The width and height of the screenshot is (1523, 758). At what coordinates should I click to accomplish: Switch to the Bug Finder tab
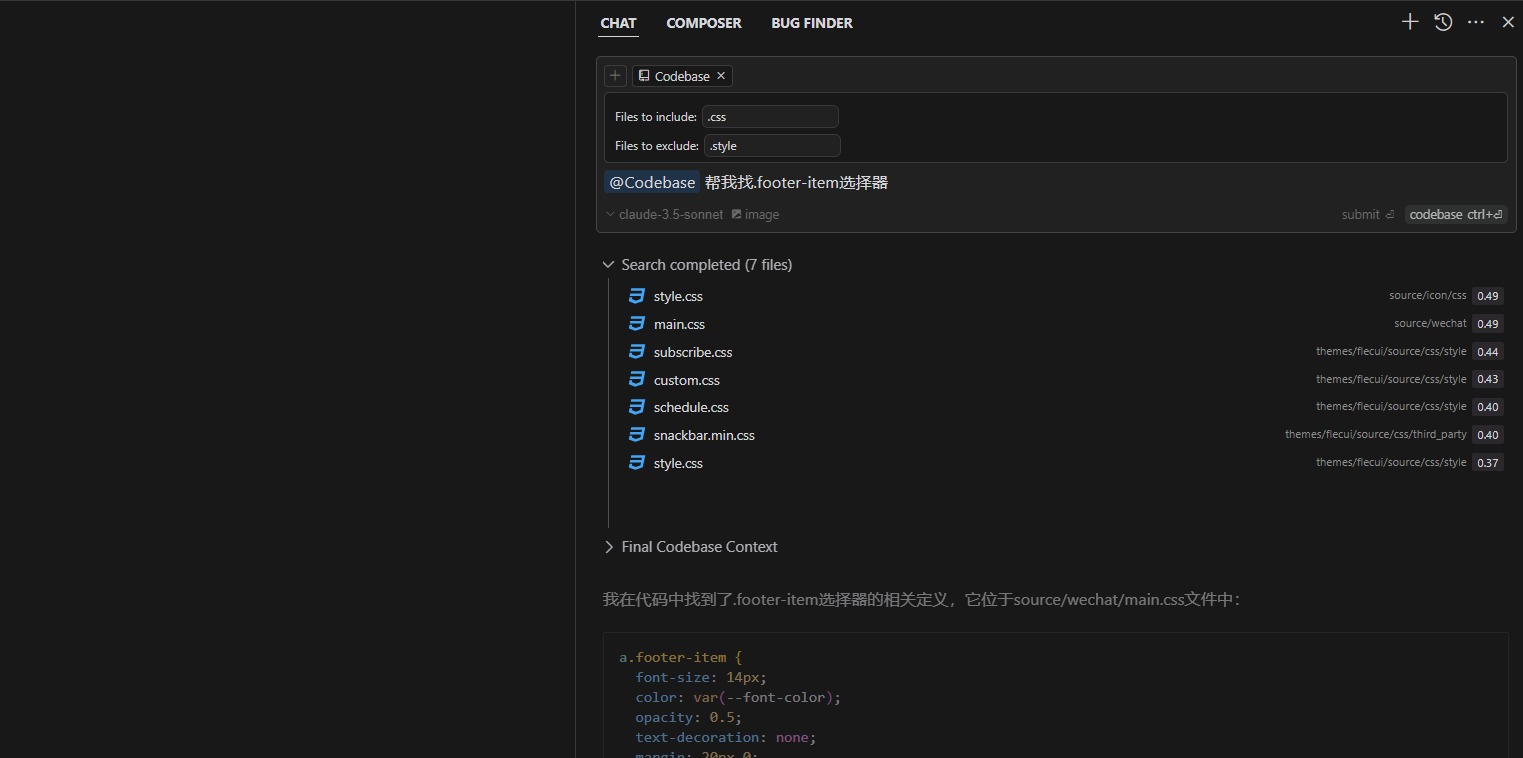click(812, 23)
